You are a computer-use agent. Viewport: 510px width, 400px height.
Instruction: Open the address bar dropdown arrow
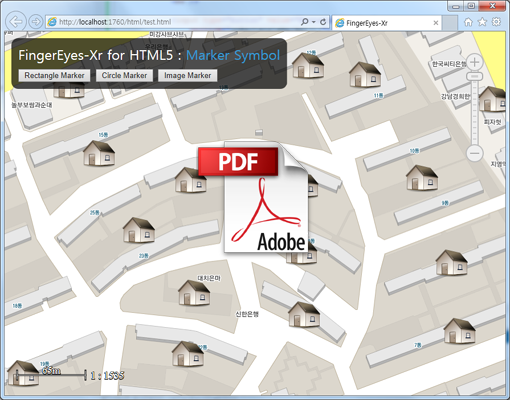314,22
